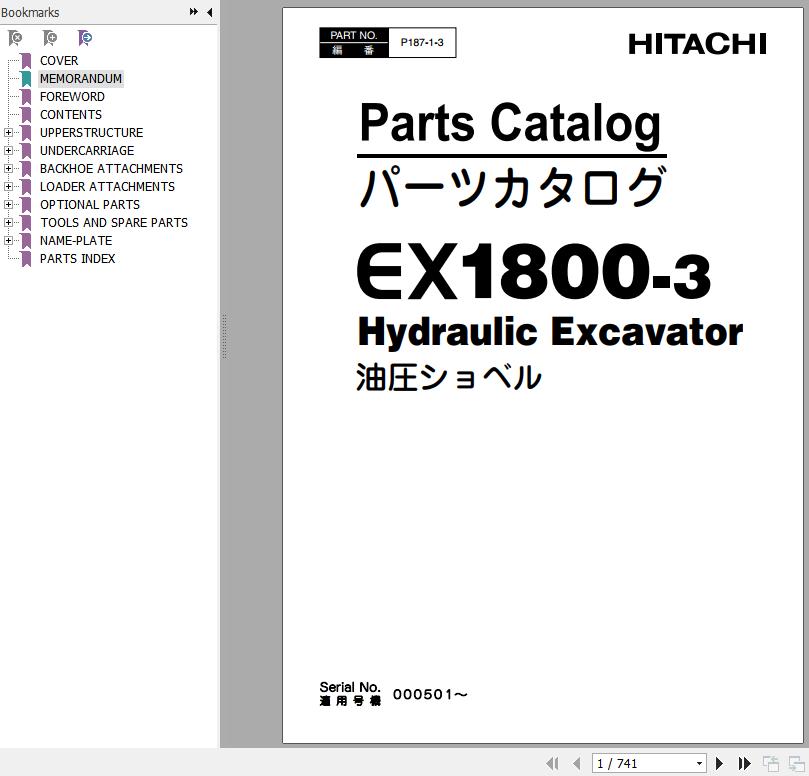Go to the first page

tap(552, 763)
